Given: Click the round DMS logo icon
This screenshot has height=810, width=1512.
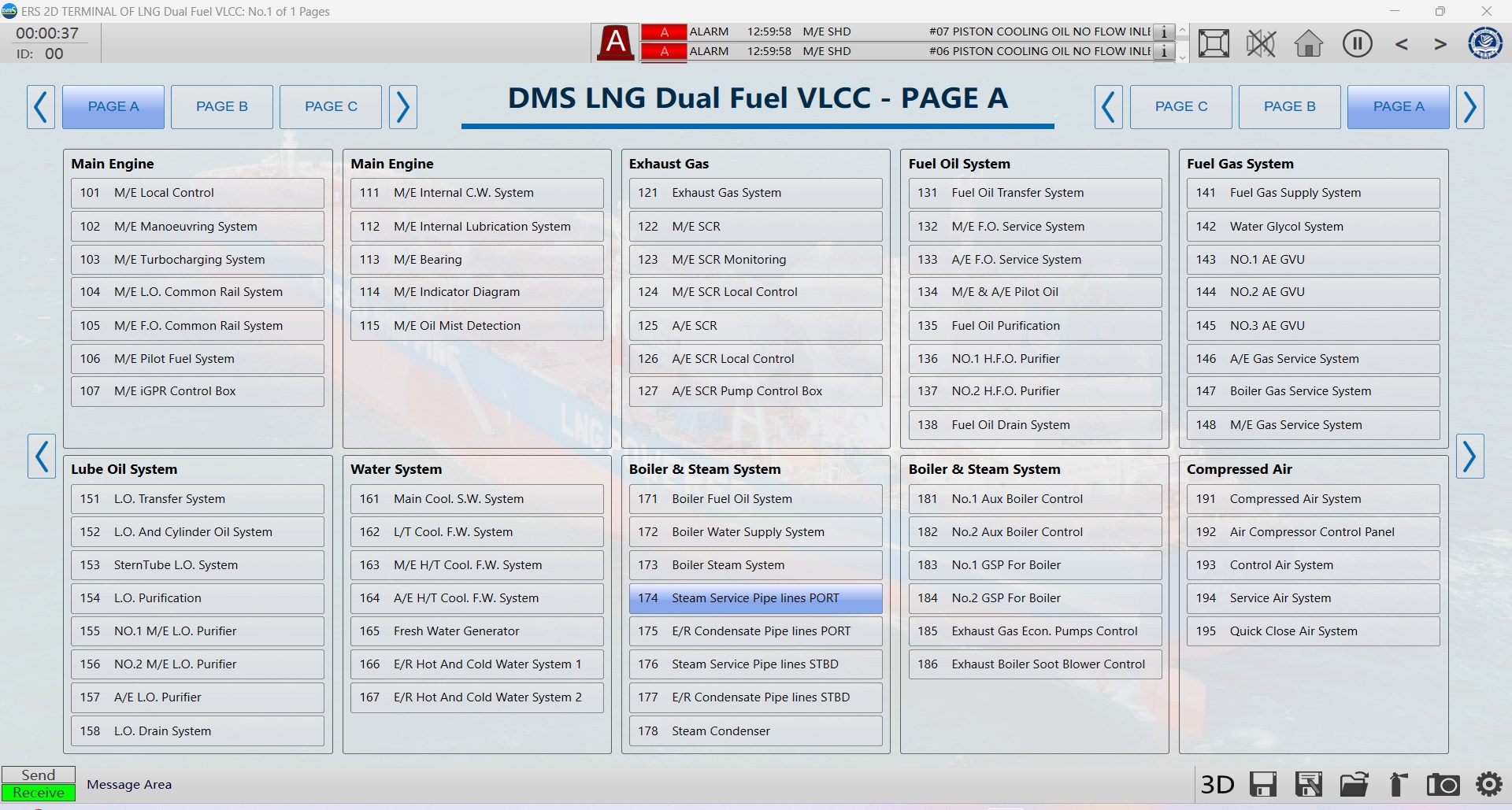Looking at the screenshot, I should [1485, 43].
